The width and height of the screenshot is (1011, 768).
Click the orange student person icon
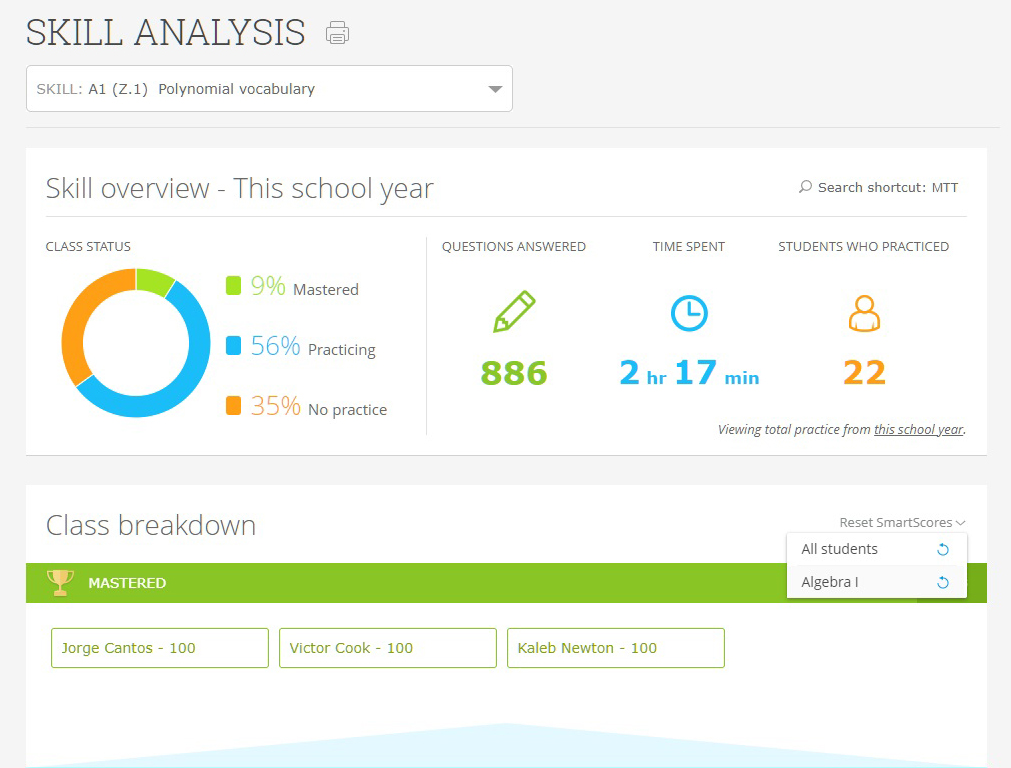(864, 313)
